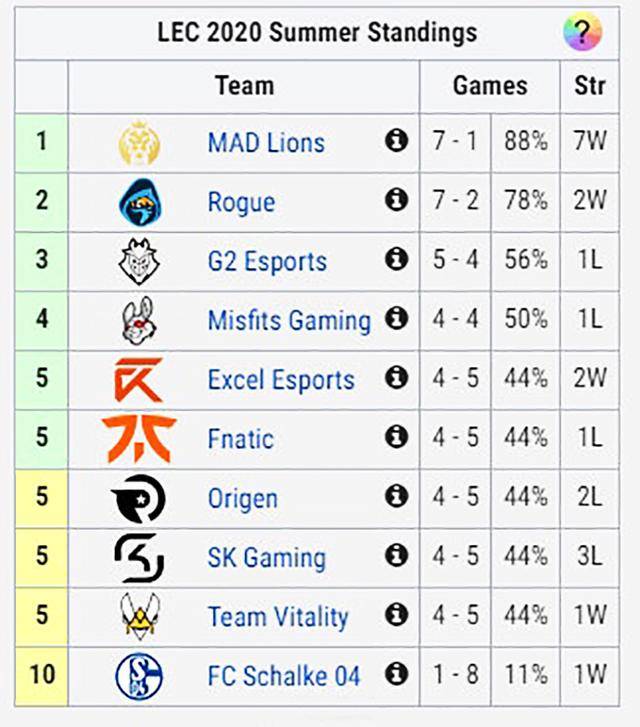The image size is (640, 727).
Task: Click the FC Schalke 04 crest
Action: pos(138,676)
